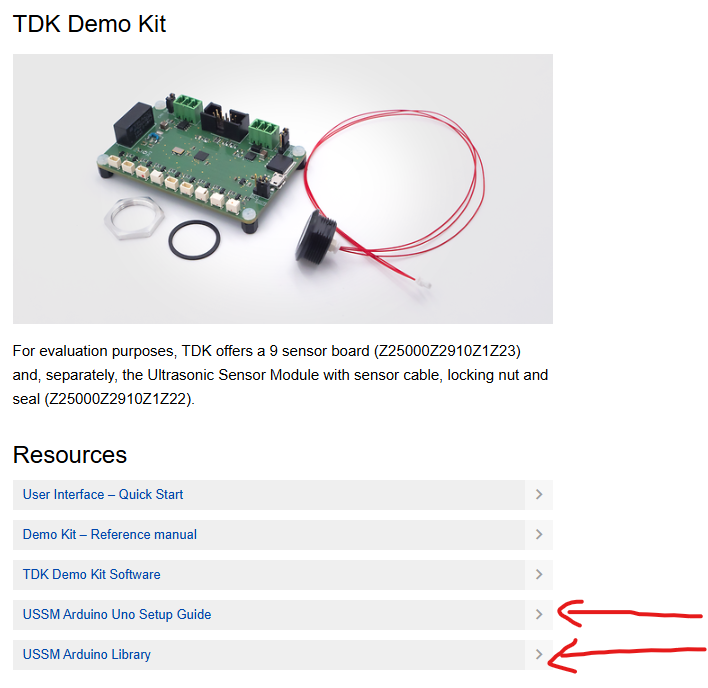Open USSM Arduino Uno Setup Guide link
The image size is (708, 688).
pyautogui.click(x=117, y=614)
